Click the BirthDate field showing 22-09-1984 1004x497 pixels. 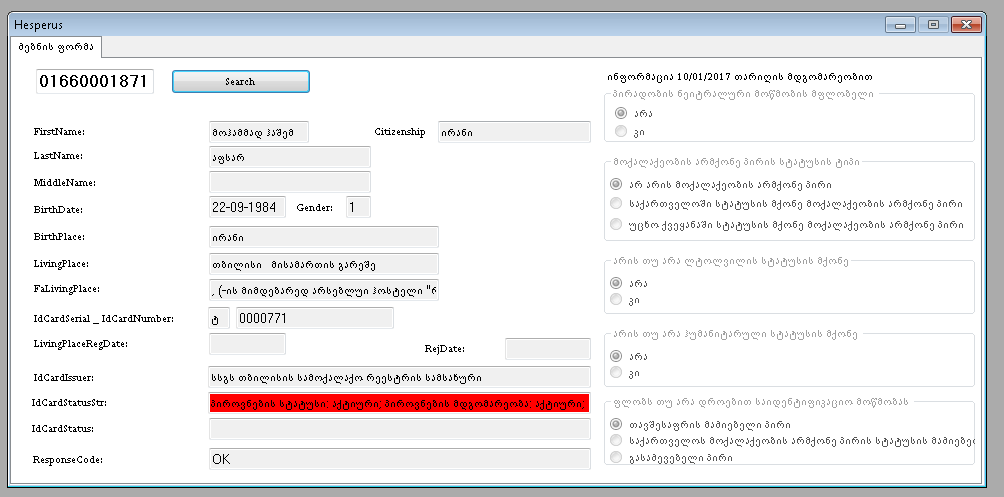[247, 208]
